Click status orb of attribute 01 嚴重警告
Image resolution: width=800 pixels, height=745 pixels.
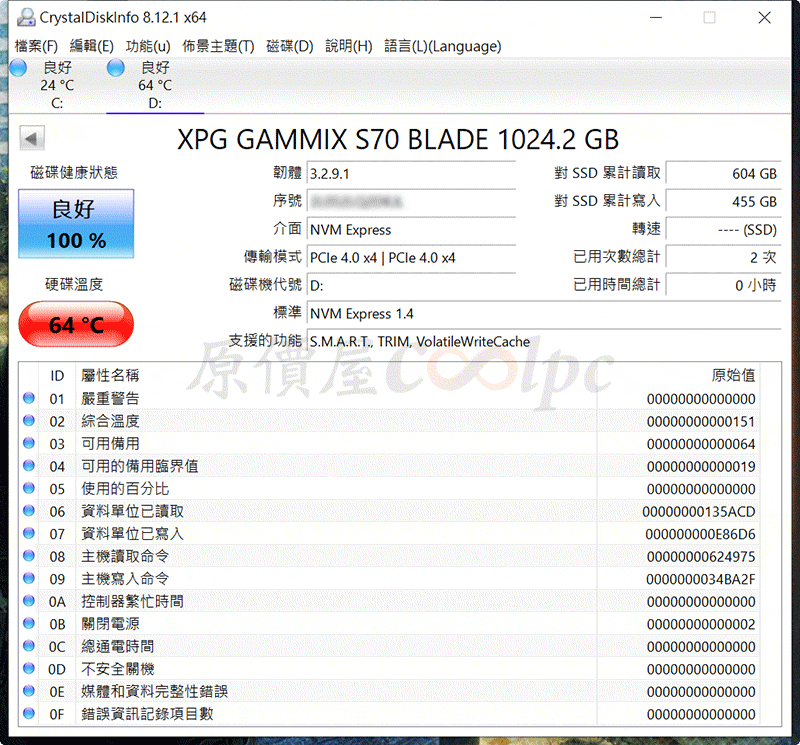[29, 398]
